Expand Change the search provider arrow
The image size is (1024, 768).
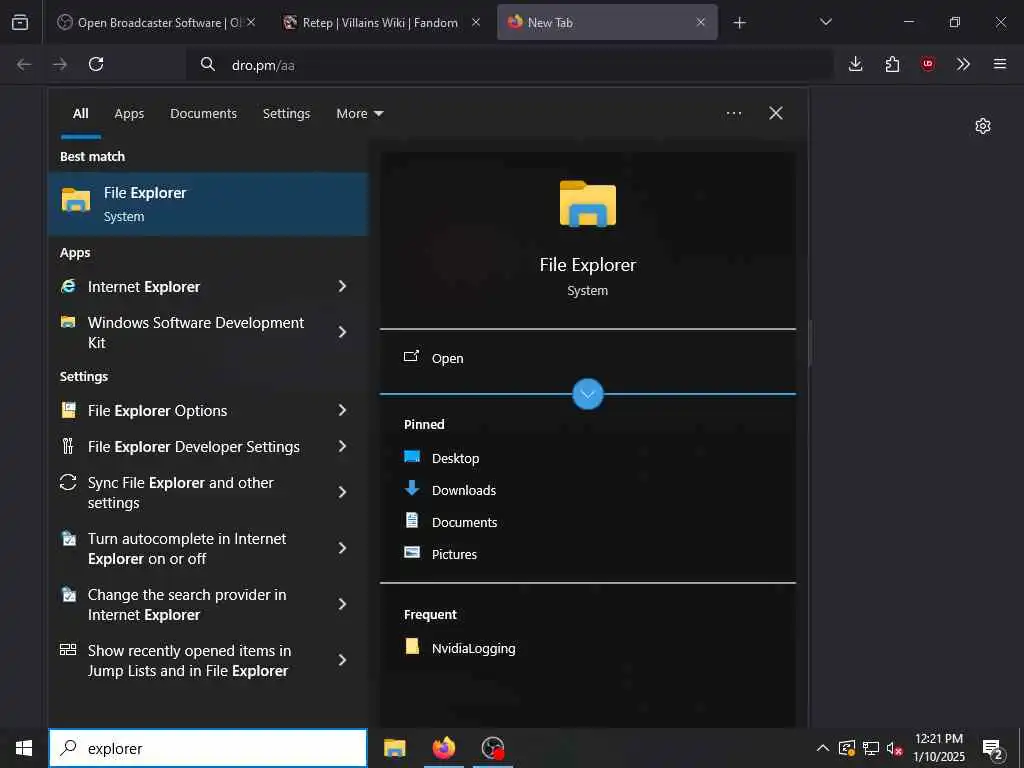pos(342,604)
